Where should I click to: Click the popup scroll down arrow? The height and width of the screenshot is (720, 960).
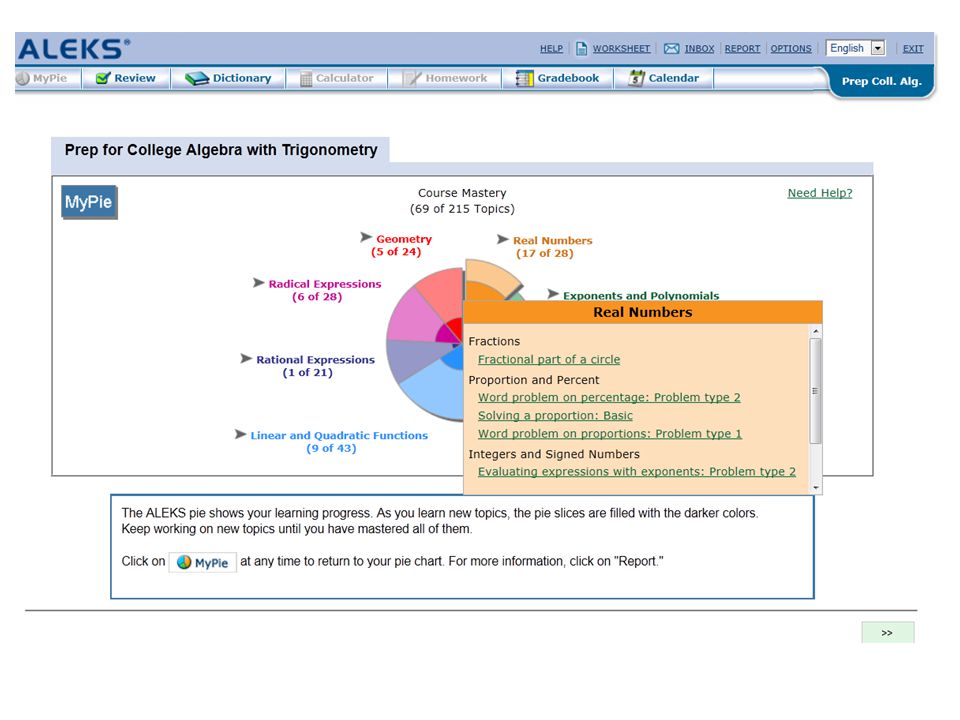[x=815, y=487]
